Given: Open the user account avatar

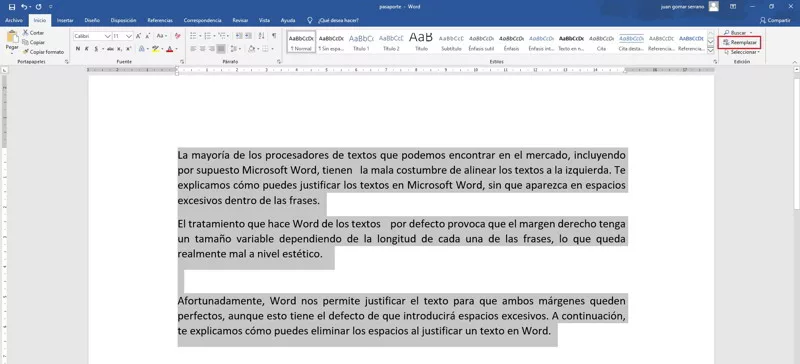Looking at the screenshot, I should 714,6.
